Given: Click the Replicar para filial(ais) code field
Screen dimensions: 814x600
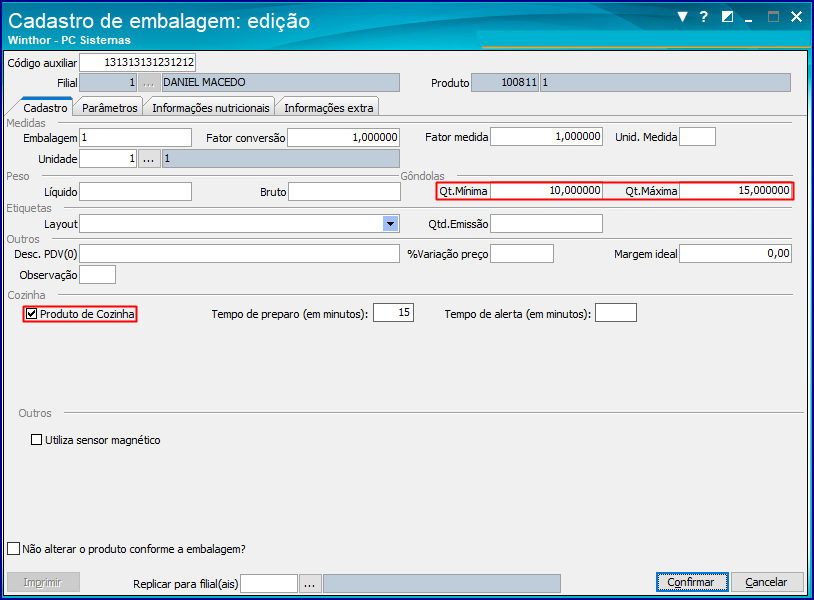Looking at the screenshot, I should point(269,584).
